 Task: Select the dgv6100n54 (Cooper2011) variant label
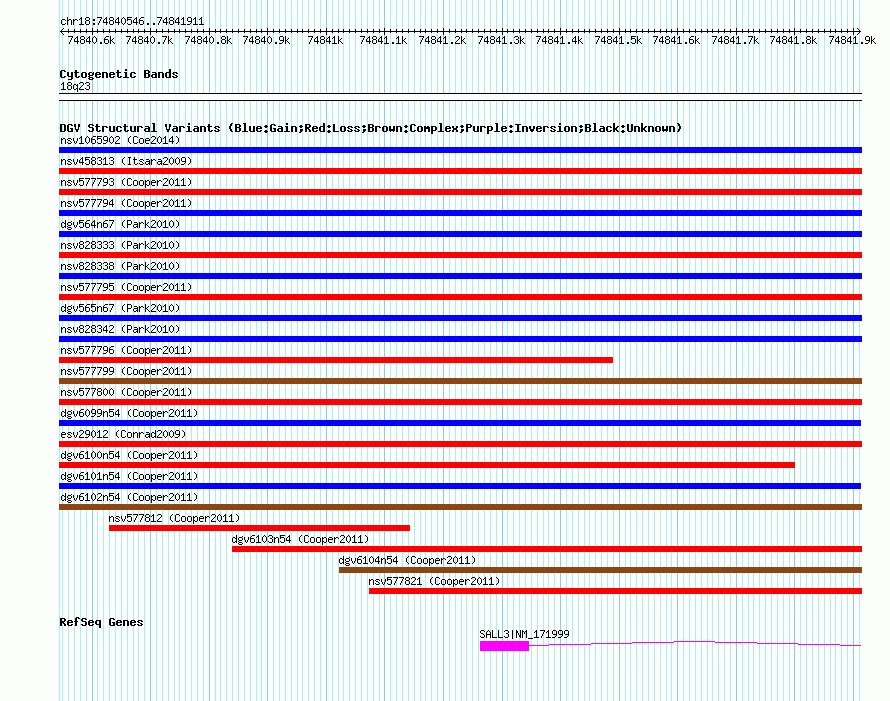pos(129,455)
